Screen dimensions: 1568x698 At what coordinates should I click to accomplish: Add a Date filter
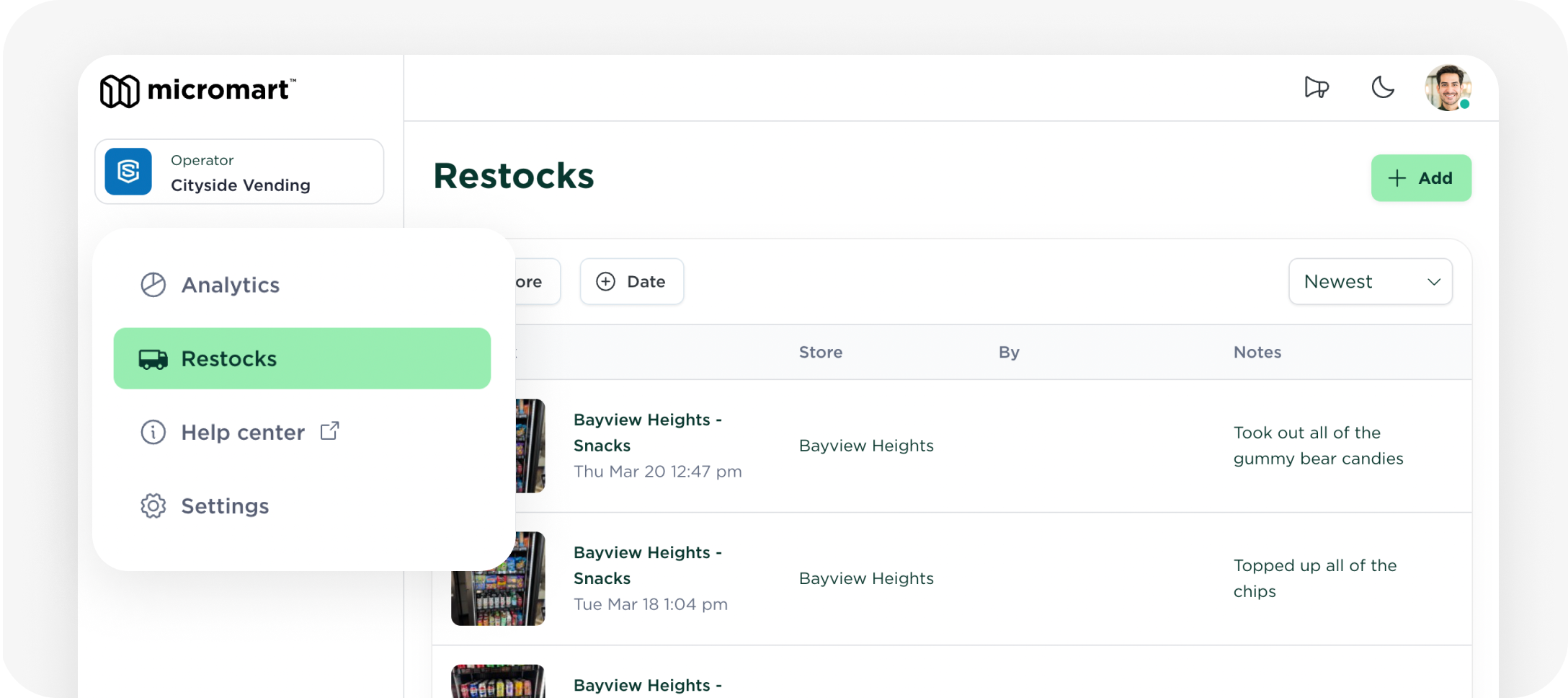click(631, 281)
